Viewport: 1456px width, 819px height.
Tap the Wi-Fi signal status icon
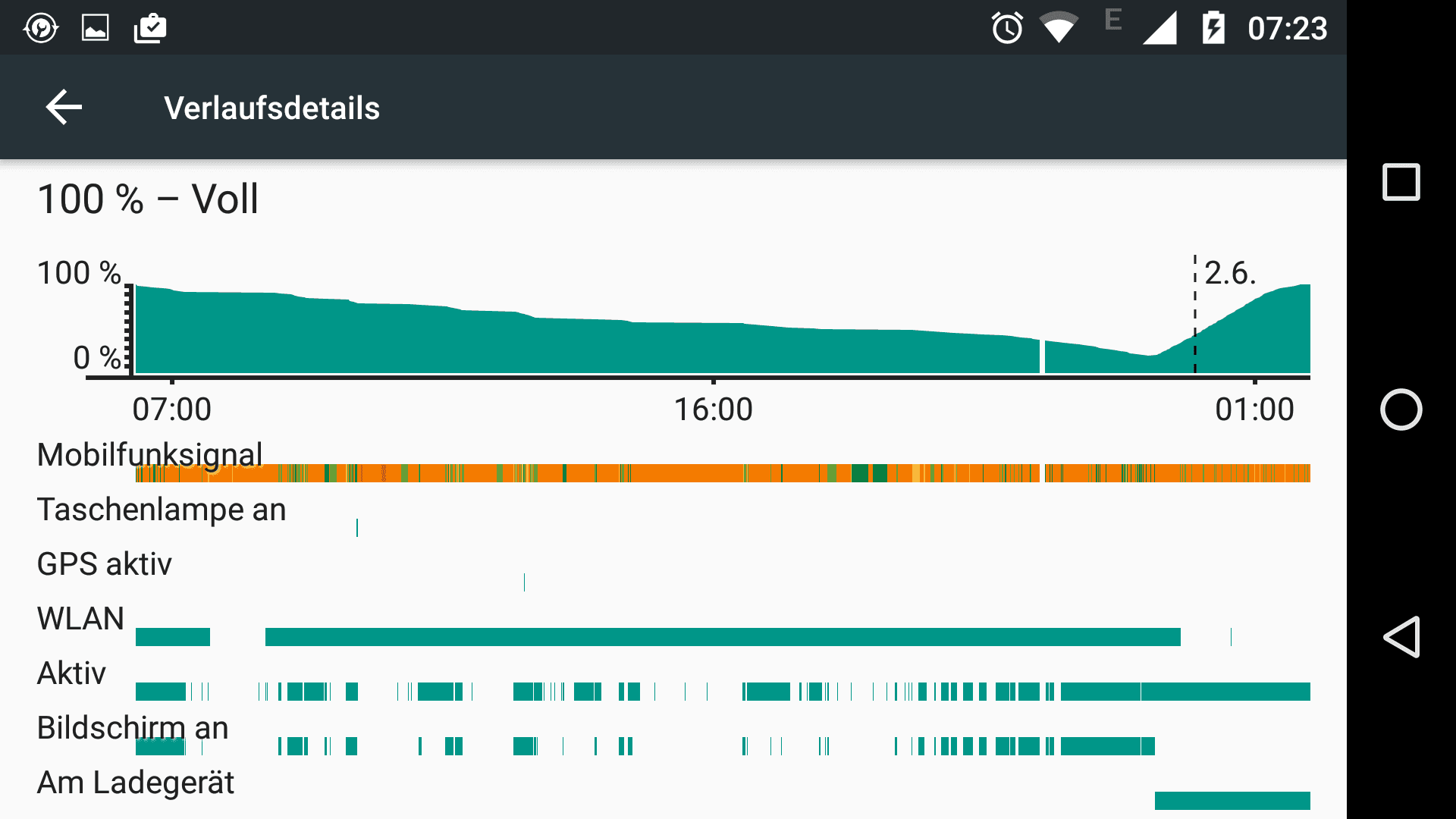(1059, 27)
